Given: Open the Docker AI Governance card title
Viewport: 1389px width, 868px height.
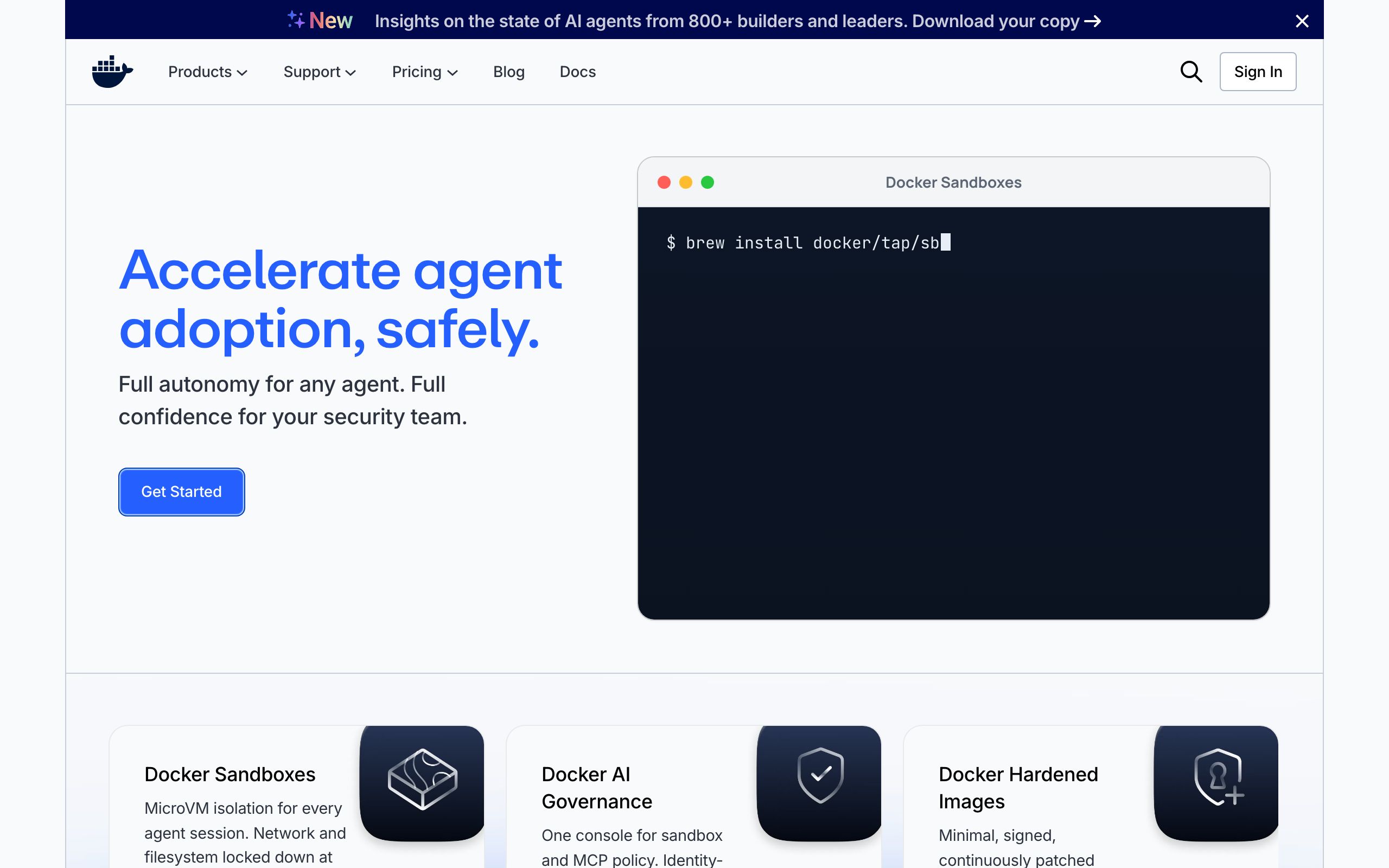Looking at the screenshot, I should (596, 788).
